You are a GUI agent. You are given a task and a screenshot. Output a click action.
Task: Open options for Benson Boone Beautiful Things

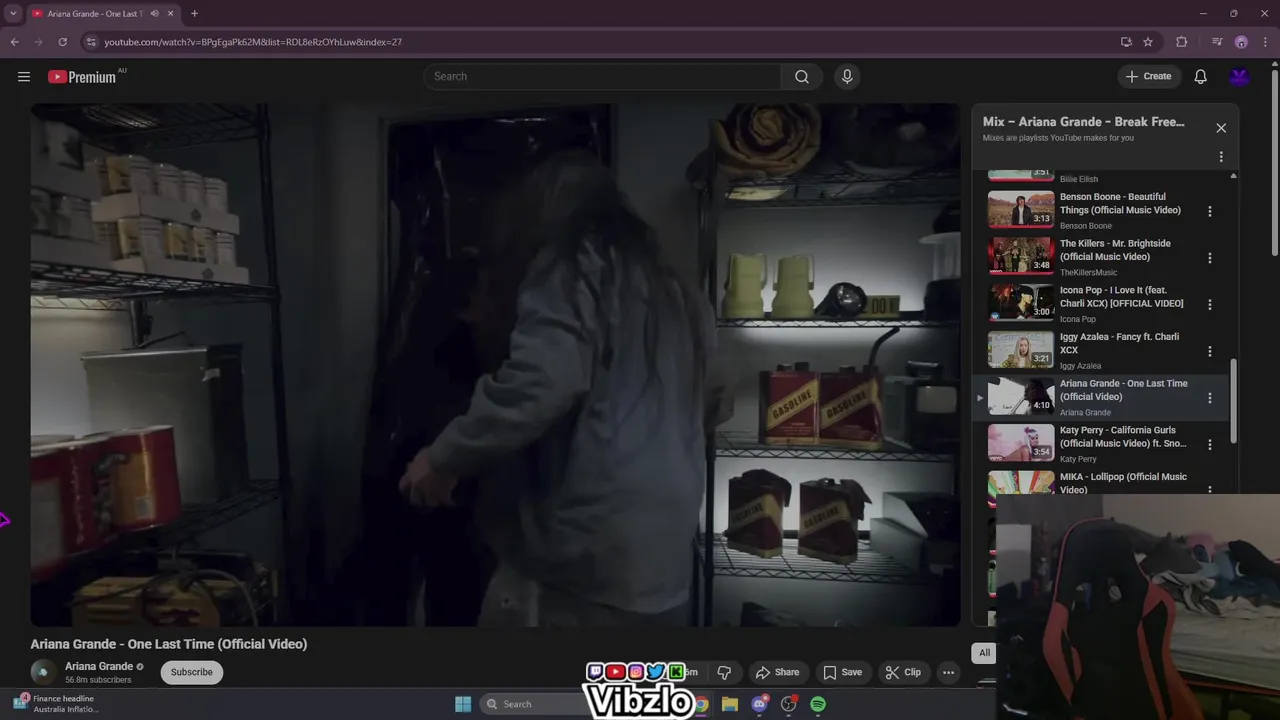[1210, 211]
